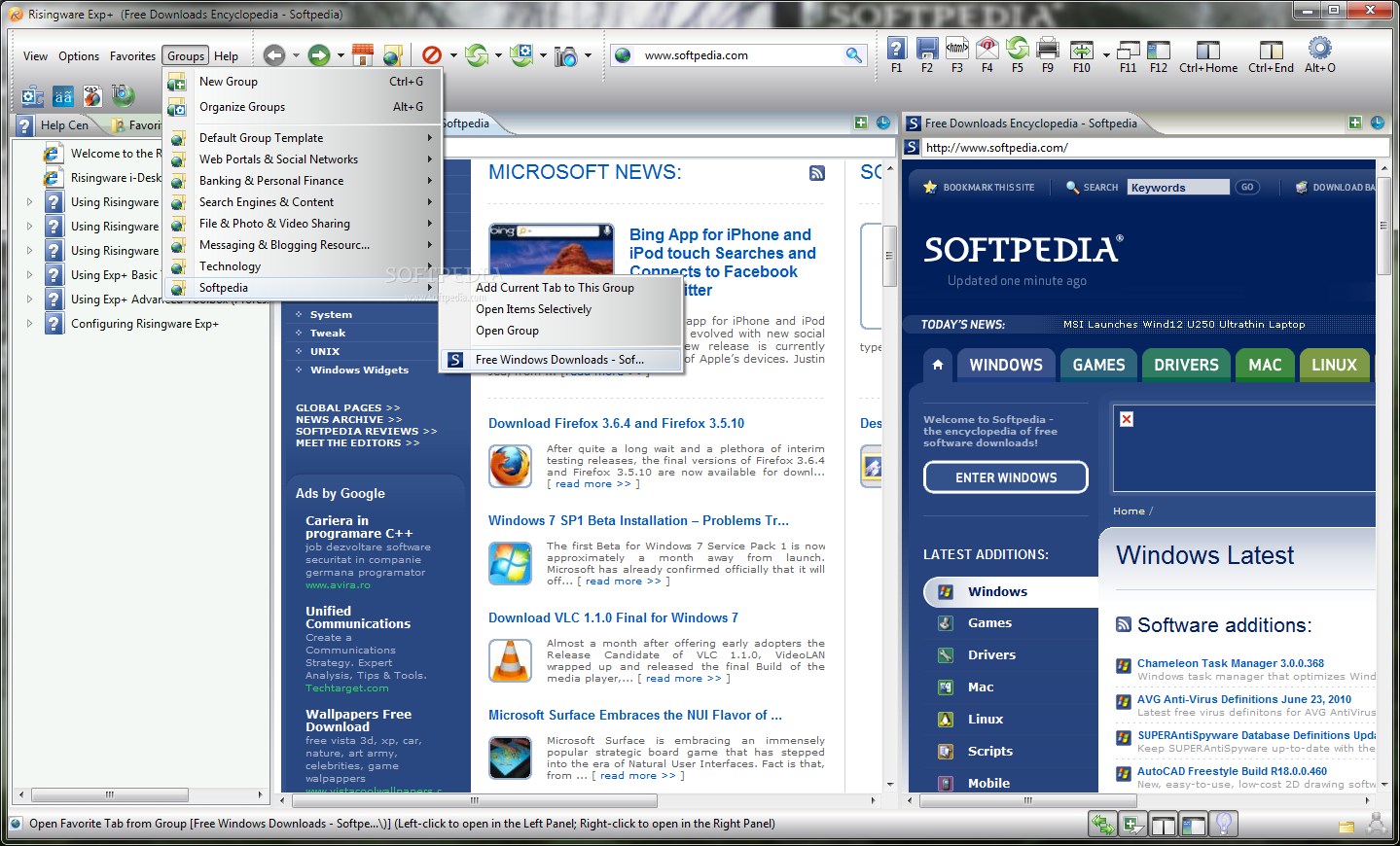Click the Keywords search input field
1400x846 pixels.
1178,188
